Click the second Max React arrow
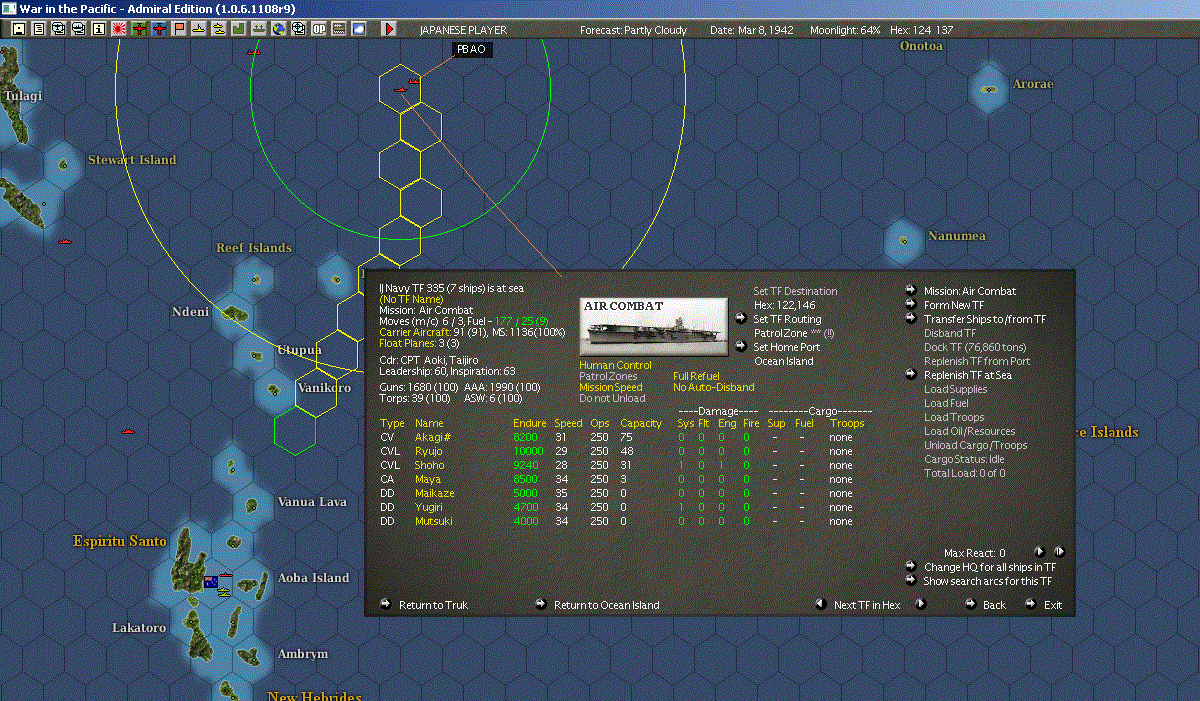Image resolution: width=1200 pixels, height=701 pixels. pyautogui.click(x=1059, y=551)
